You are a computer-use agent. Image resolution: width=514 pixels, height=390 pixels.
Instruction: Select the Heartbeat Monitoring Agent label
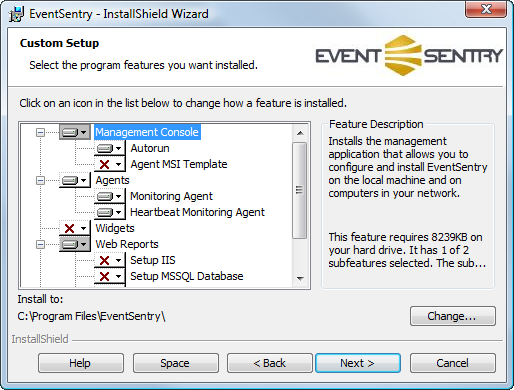(x=197, y=212)
